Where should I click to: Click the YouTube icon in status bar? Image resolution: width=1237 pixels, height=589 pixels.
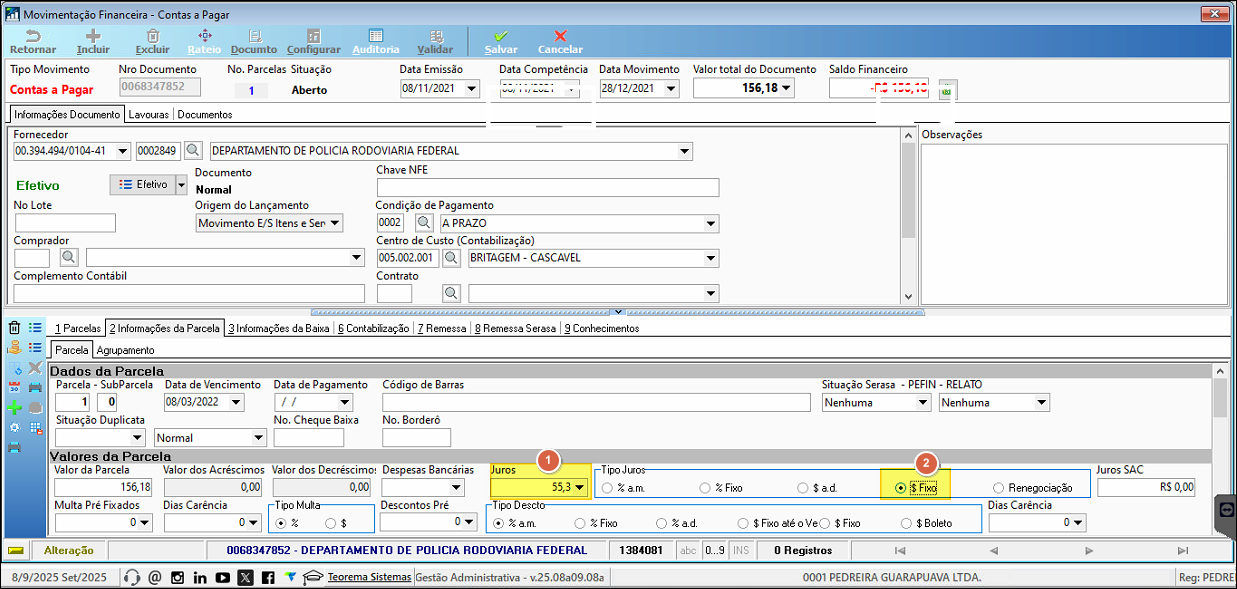coord(222,577)
